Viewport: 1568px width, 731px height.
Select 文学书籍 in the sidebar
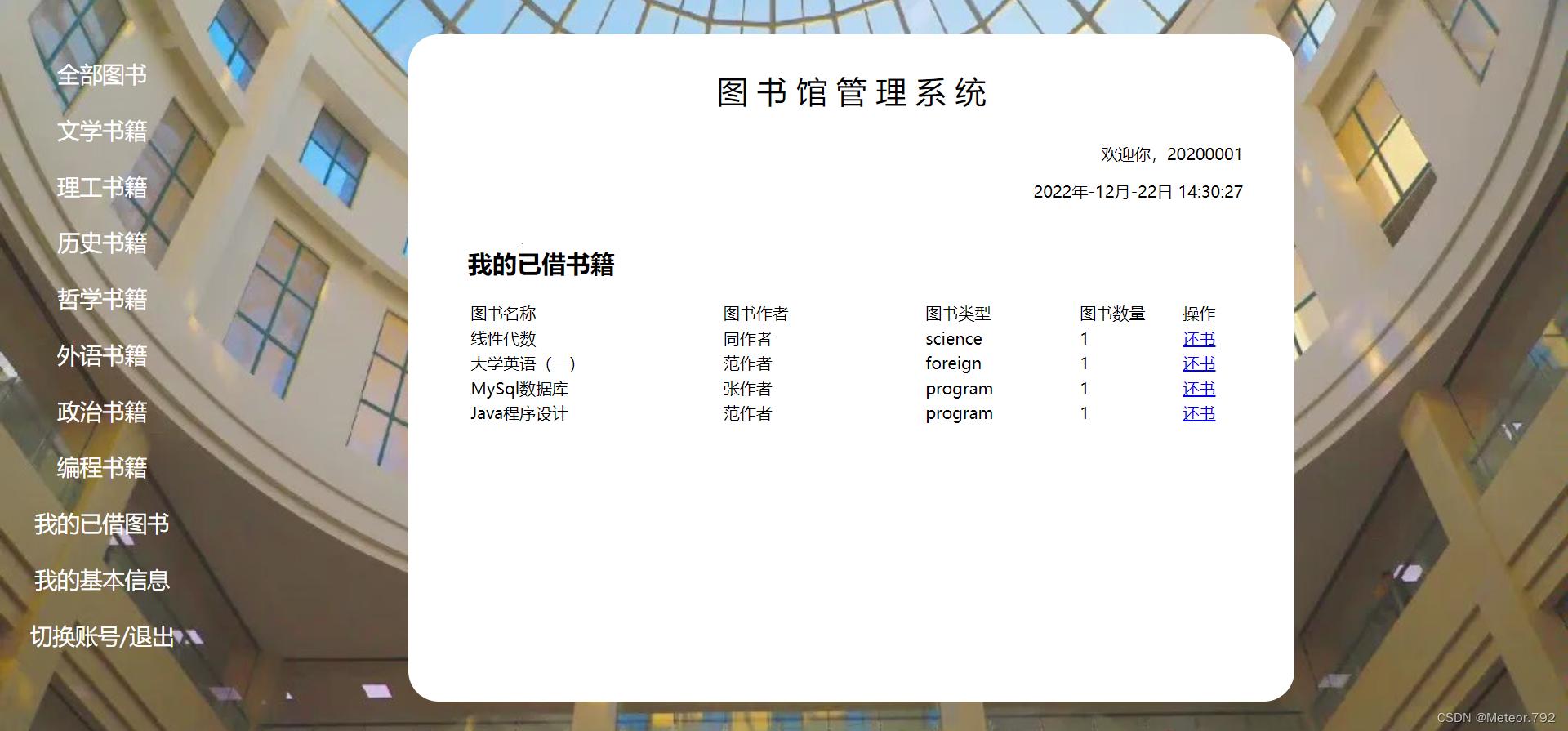(102, 131)
